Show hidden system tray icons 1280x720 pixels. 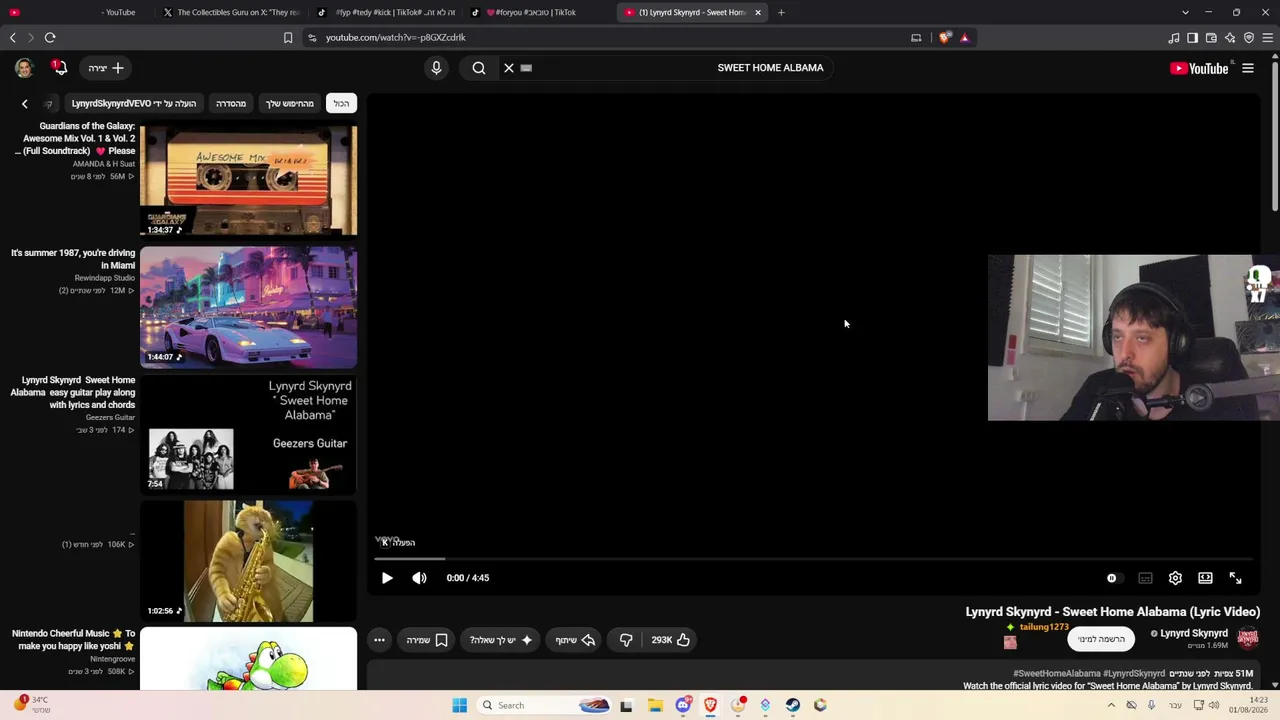click(1110, 705)
